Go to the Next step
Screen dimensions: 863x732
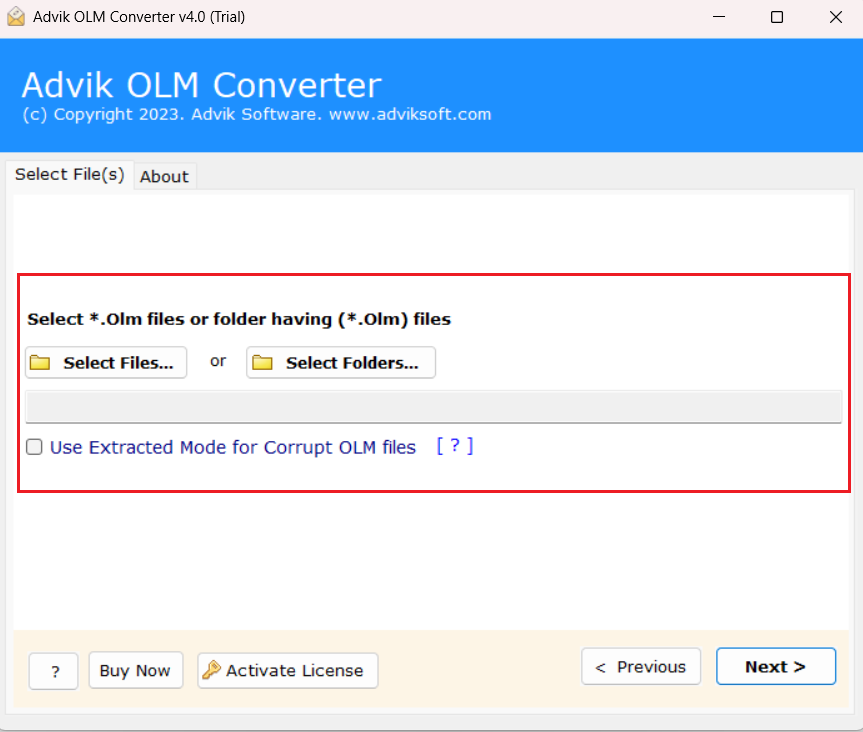click(x=775, y=667)
